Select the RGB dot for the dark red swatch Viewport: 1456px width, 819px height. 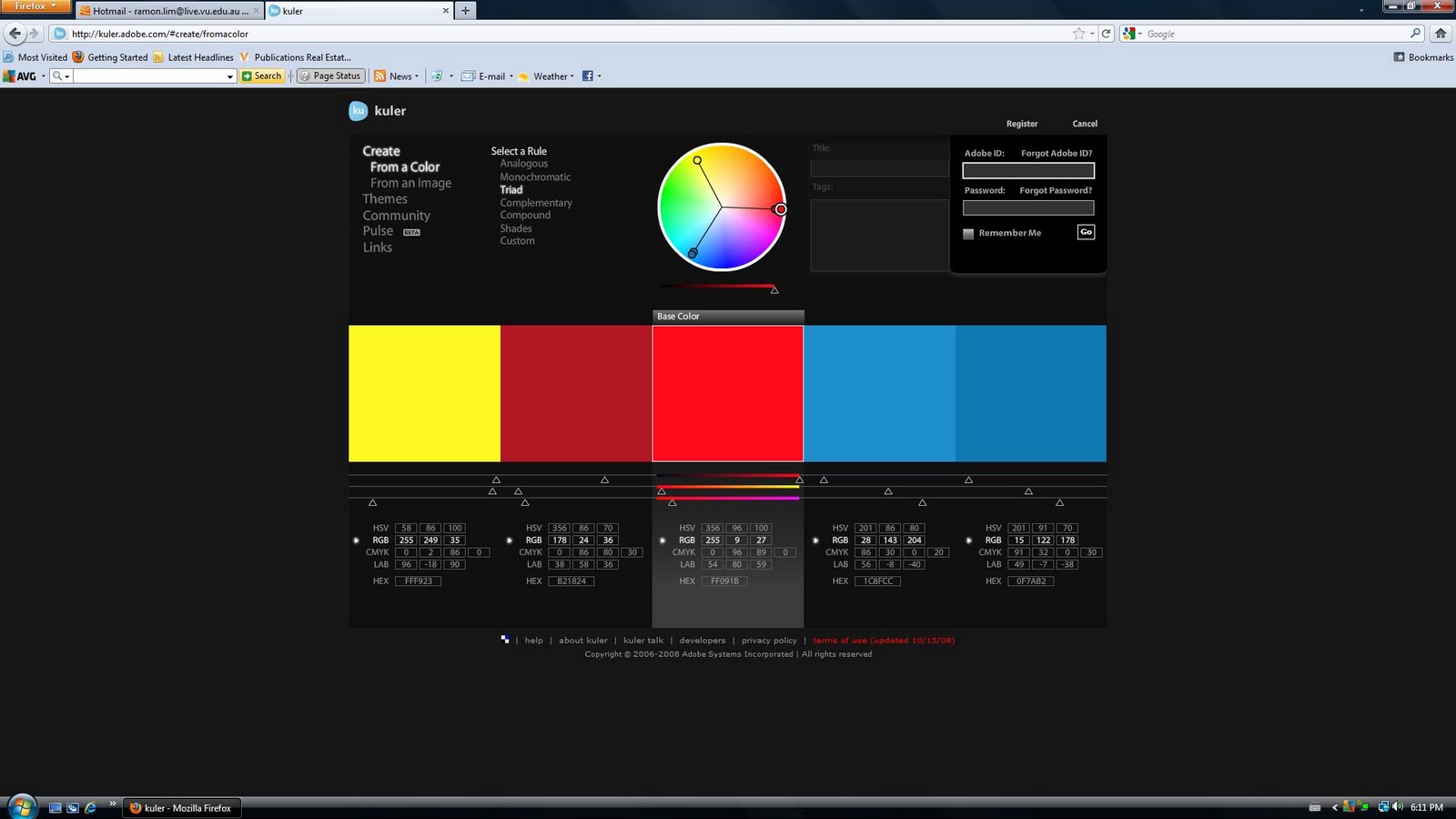click(x=510, y=541)
